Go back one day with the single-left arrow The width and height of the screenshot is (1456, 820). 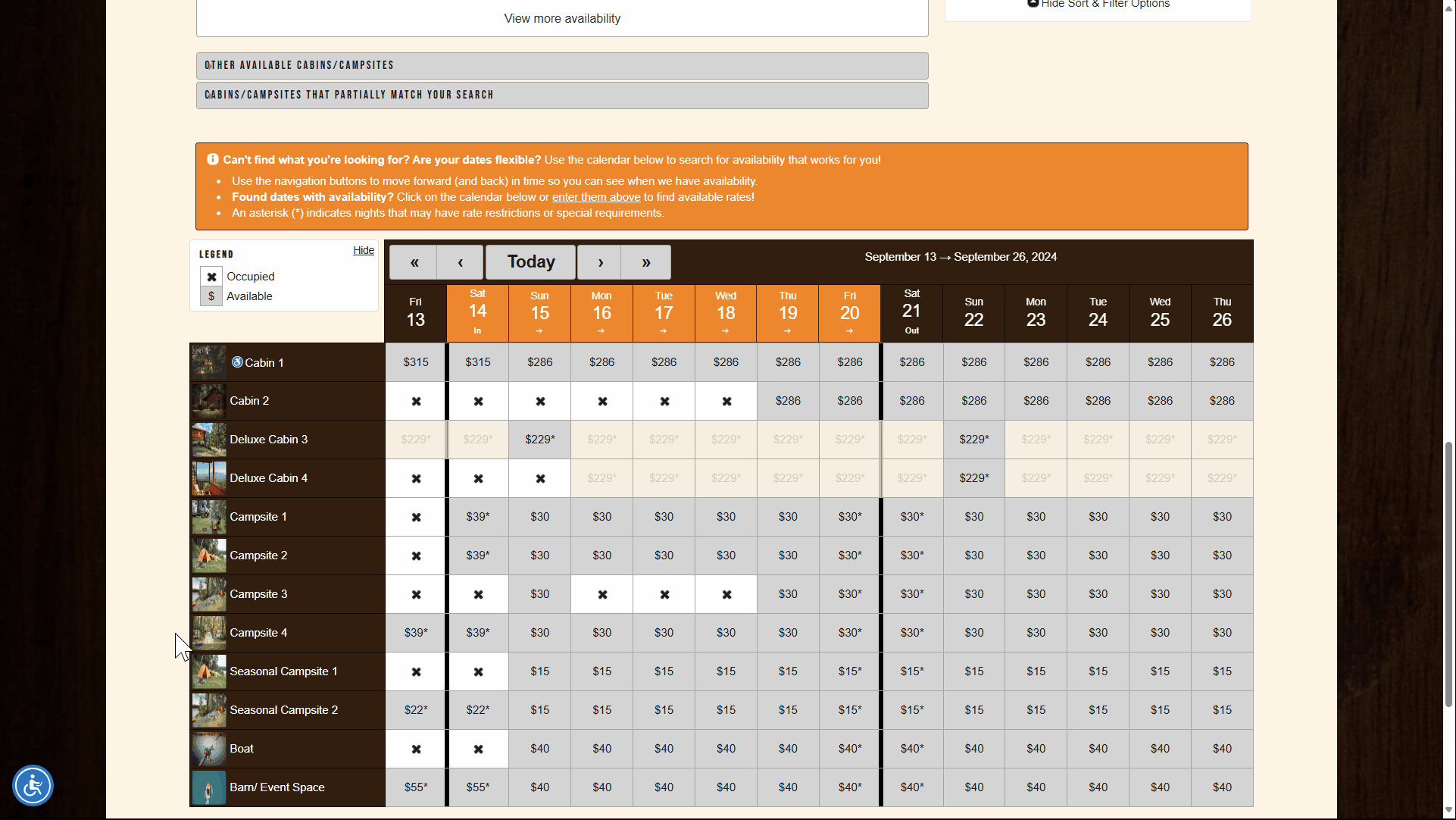click(x=460, y=261)
